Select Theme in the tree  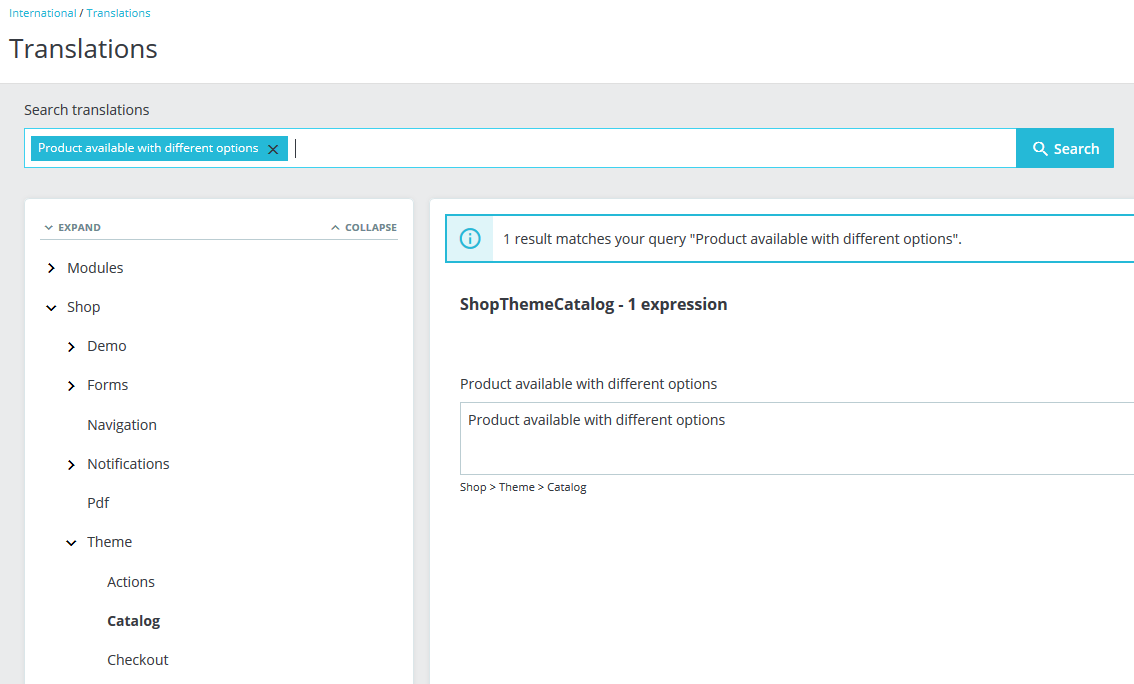click(109, 542)
